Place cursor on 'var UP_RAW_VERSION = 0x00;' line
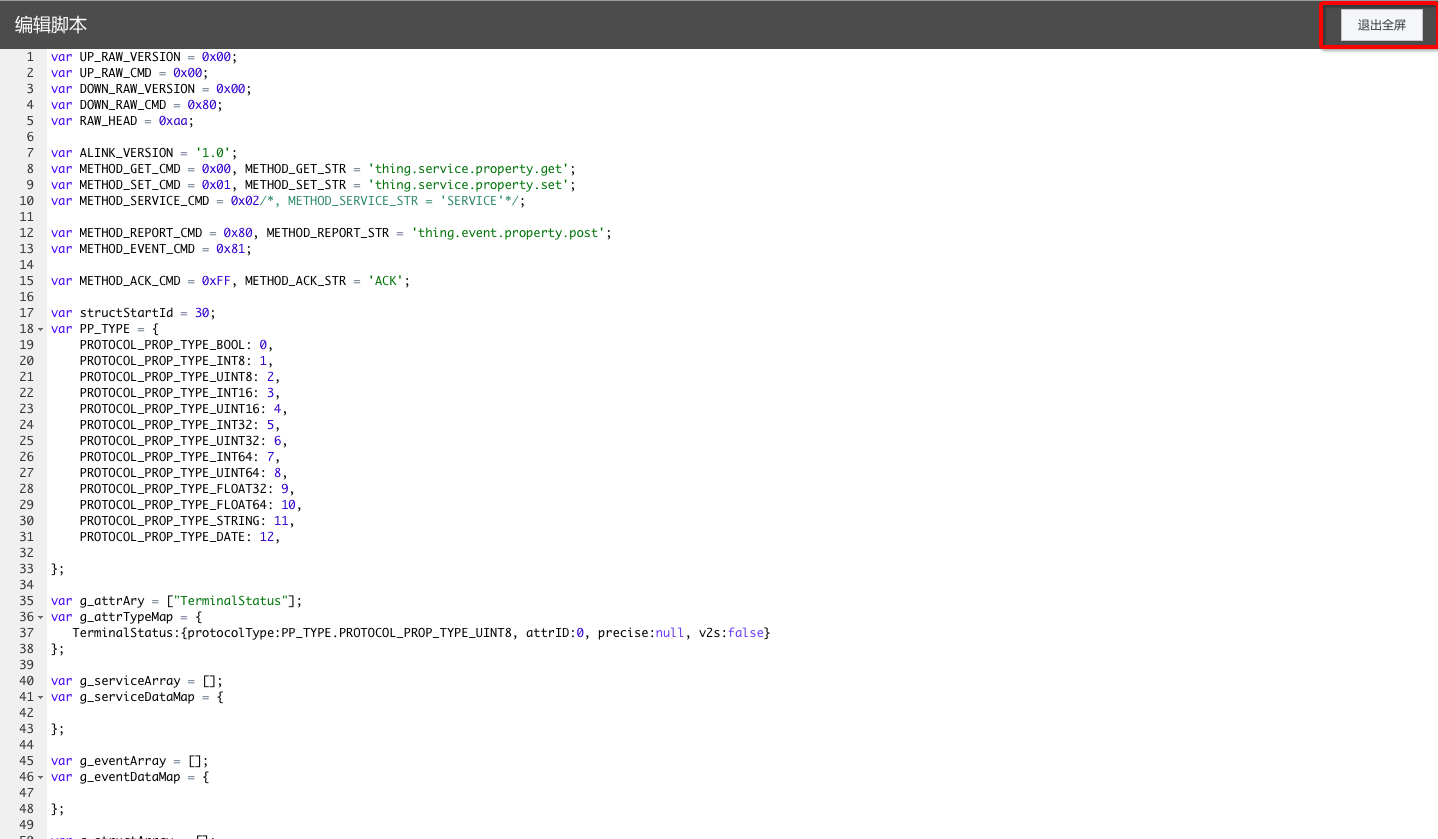Image resolution: width=1438 pixels, height=839 pixels. pyautogui.click(x=144, y=57)
